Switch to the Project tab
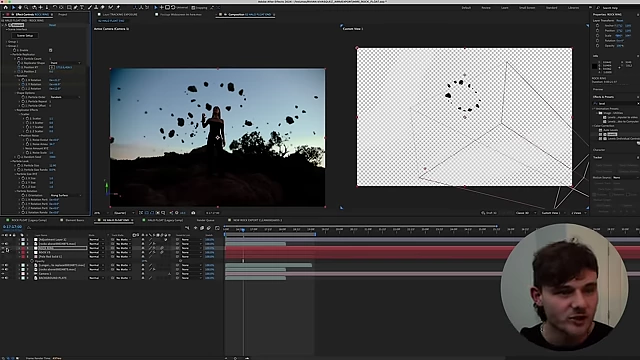This screenshot has width=640, height=360. coord(62,14)
